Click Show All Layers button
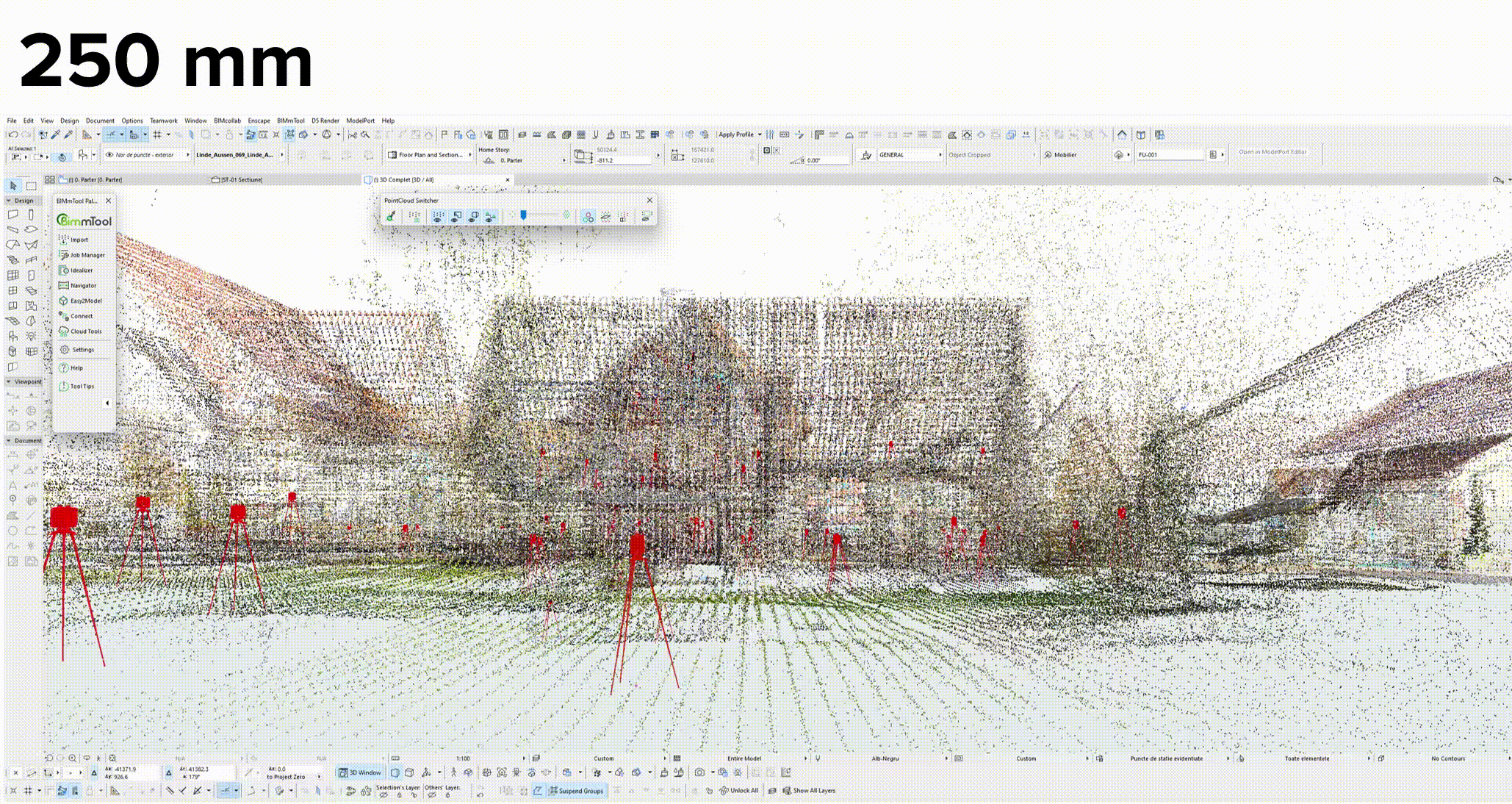The width and height of the screenshot is (1512, 804). tap(808, 791)
